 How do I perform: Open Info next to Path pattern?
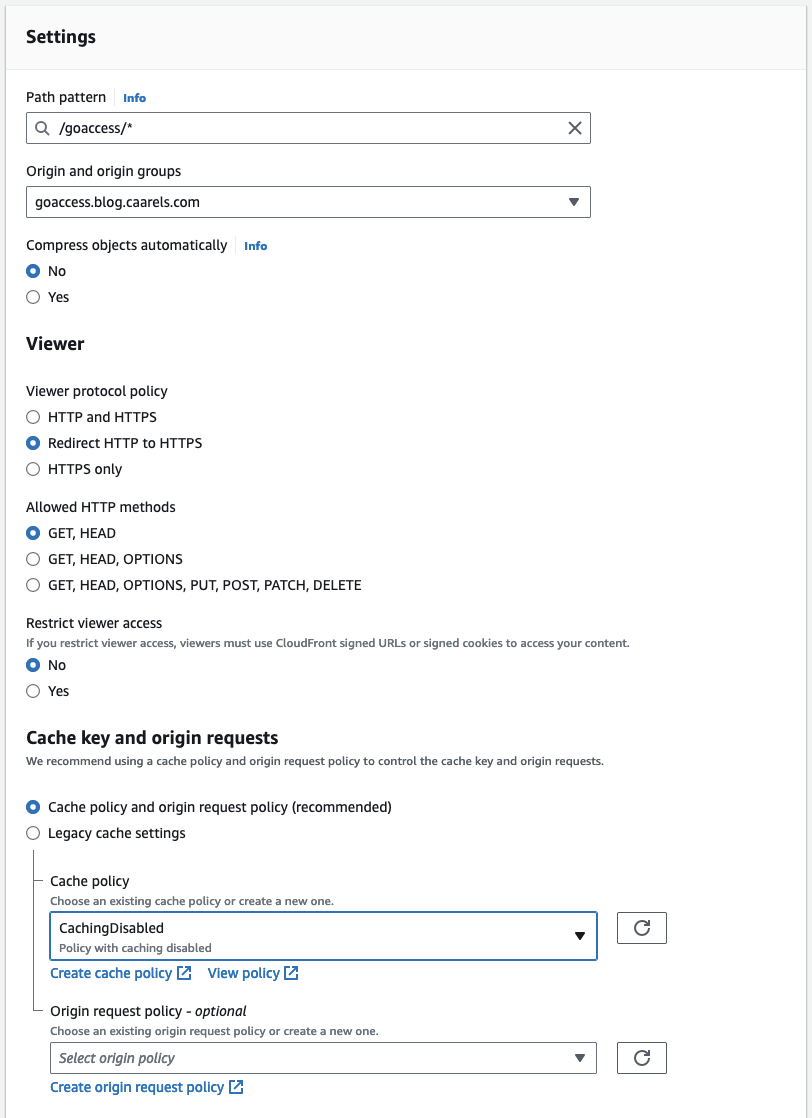(134, 98)
